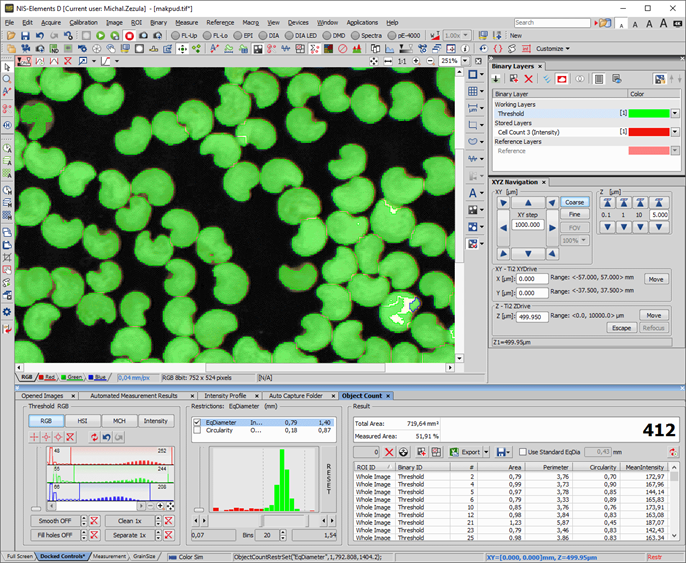Enable the Circularity restriction checkbox
The image size is (686, 563).
click(x=197, y=431)
